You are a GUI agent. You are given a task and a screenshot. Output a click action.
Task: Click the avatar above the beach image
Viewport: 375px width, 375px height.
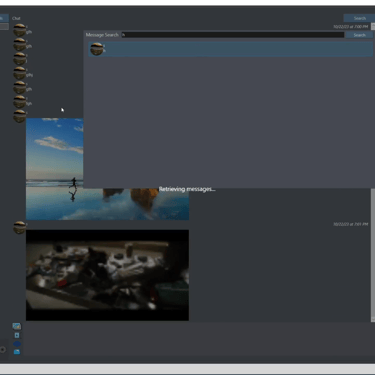19,116
